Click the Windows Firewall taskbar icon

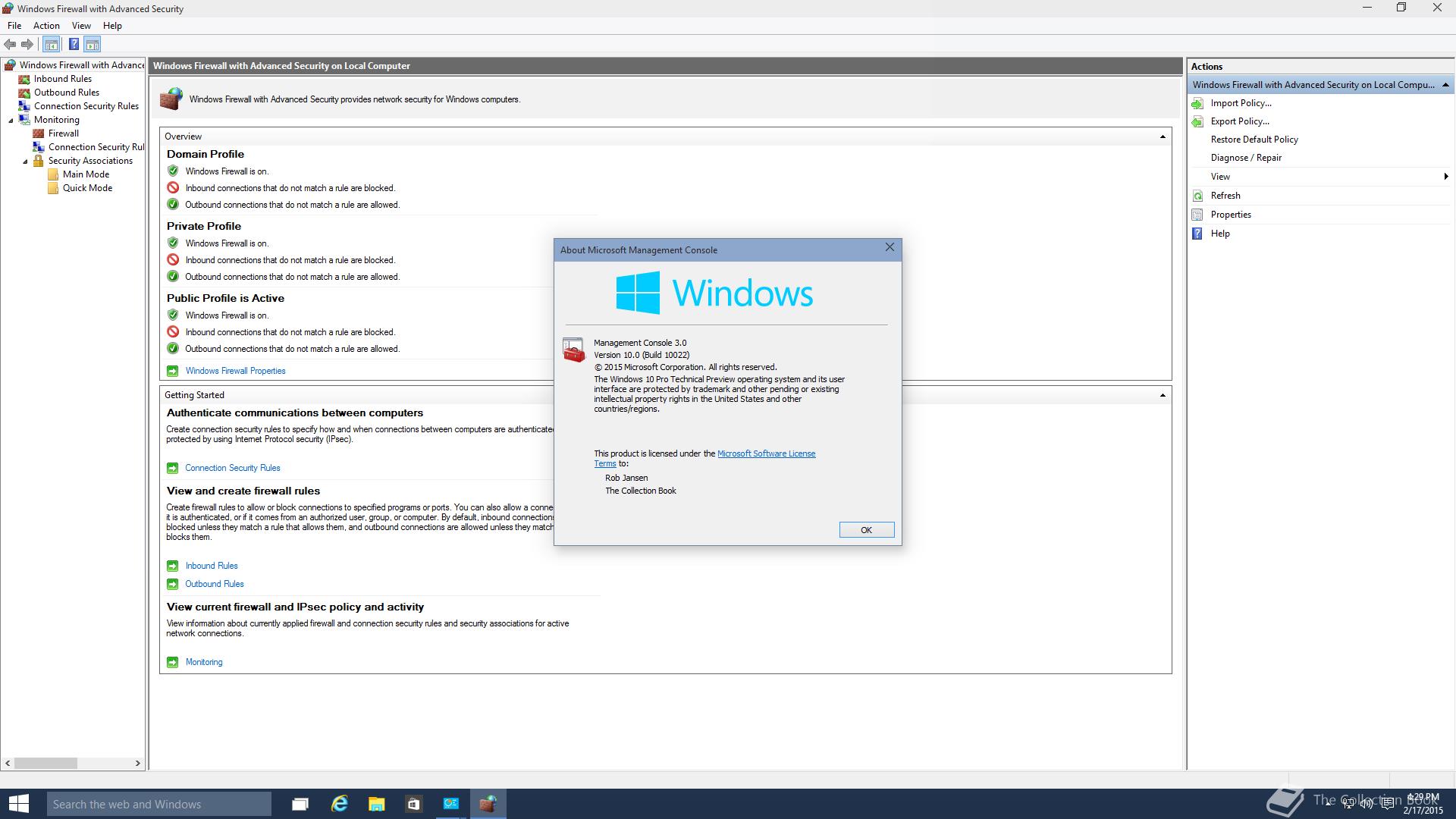click(488, 804)
